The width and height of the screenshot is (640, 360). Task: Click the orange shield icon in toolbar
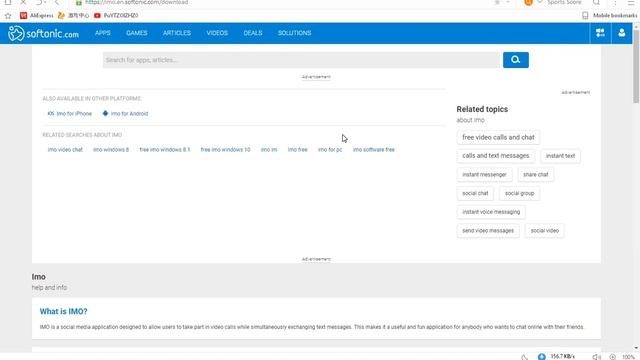tap(528, 2)
